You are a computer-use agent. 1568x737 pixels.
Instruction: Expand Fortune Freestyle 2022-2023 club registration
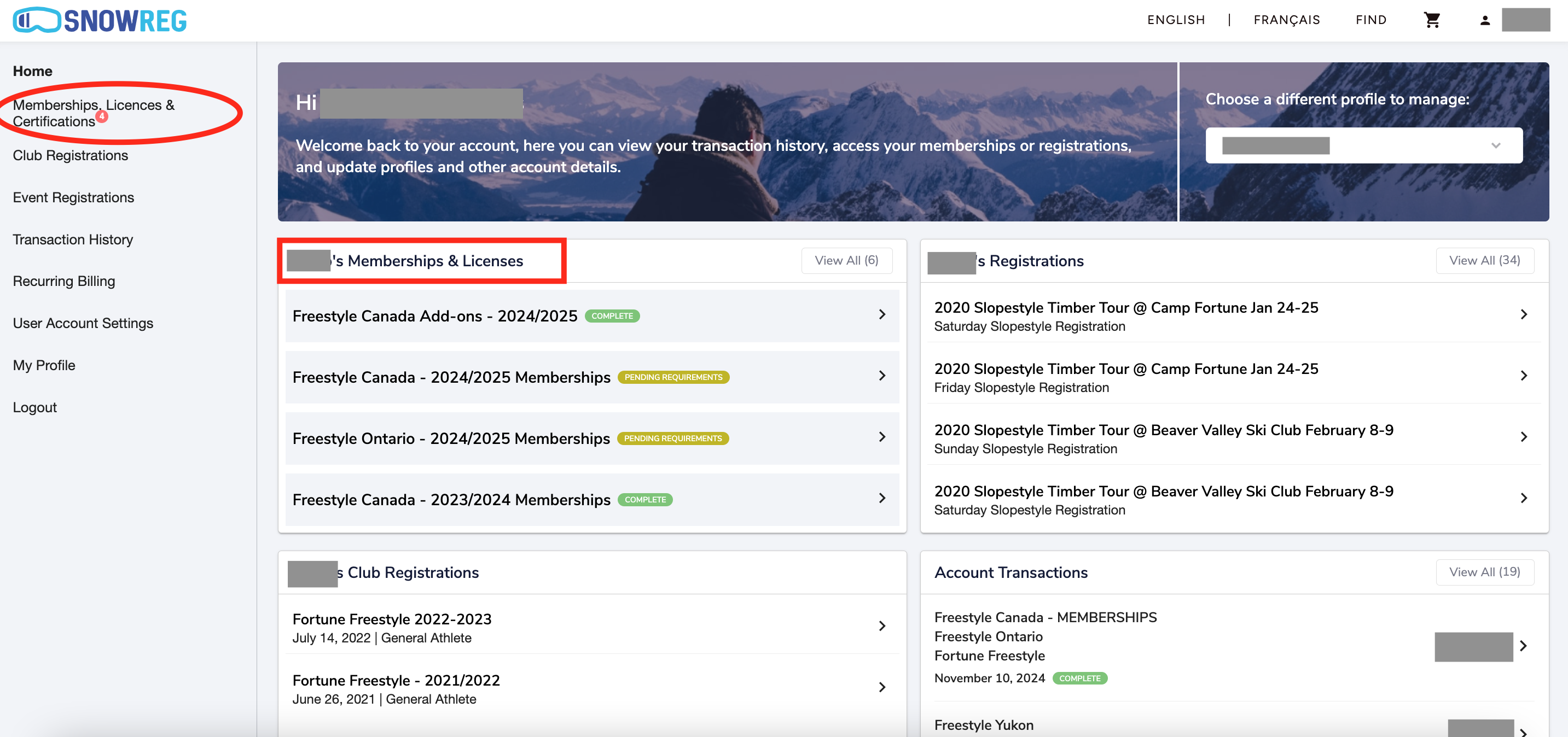pos(882,627)
